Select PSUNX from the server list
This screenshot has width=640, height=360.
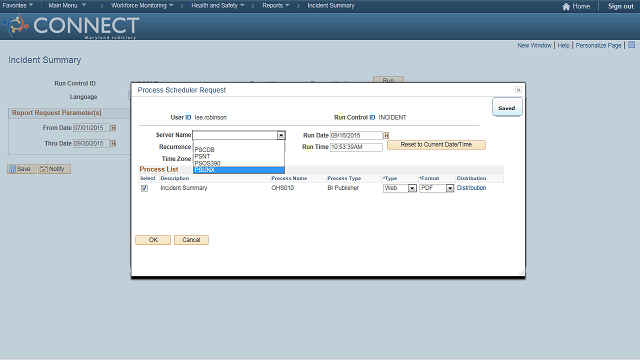click(x=239, y=170)
